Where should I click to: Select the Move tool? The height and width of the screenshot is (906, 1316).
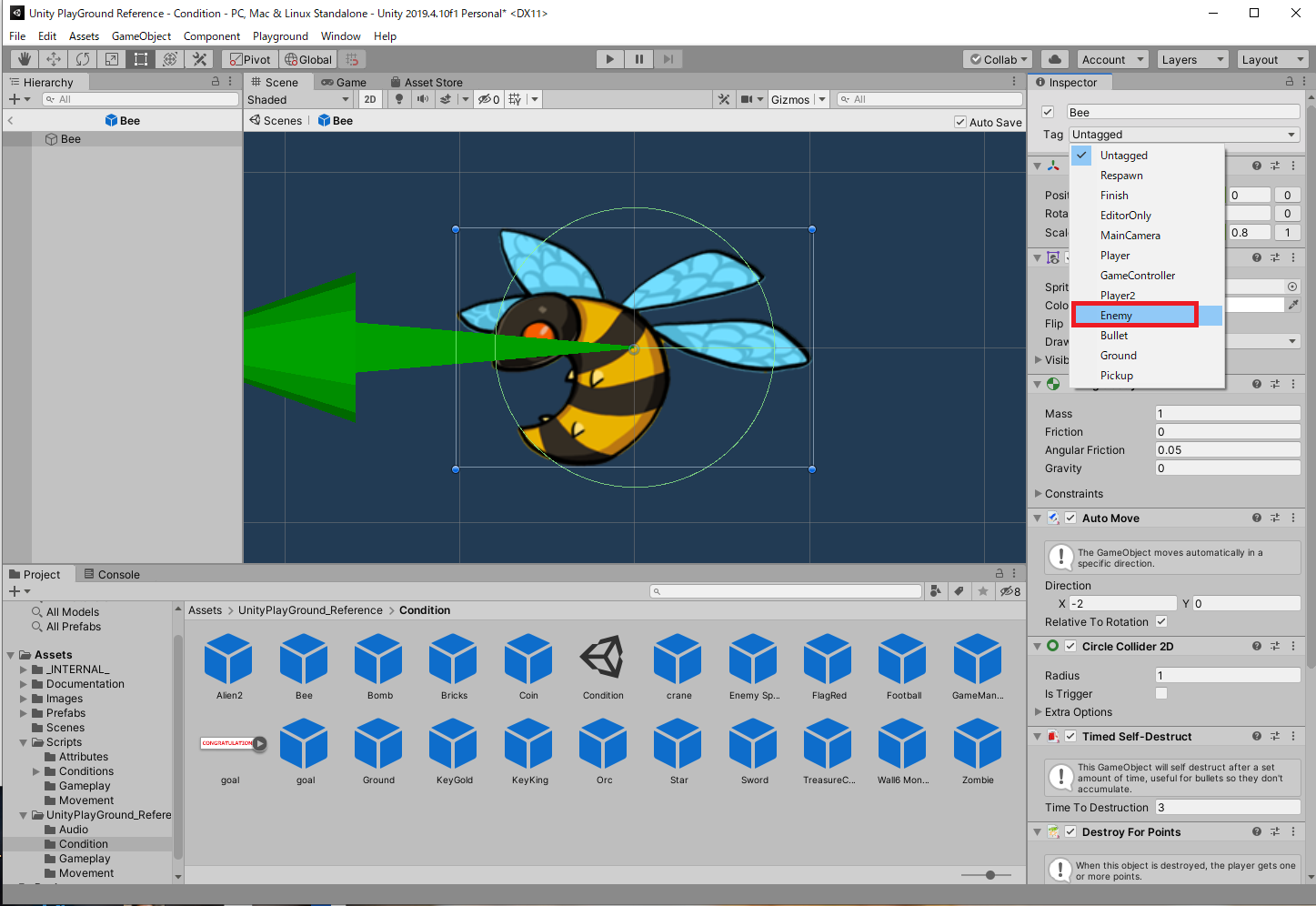point(54,59)
